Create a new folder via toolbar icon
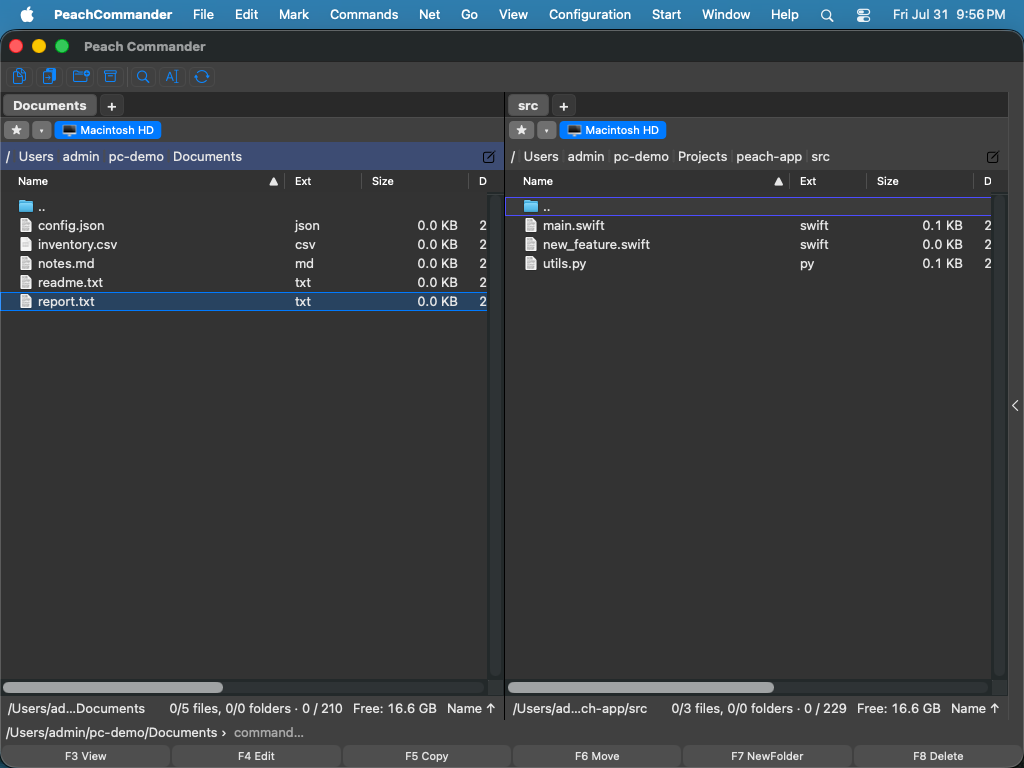Screen dimensions: 1024x768 80,76
